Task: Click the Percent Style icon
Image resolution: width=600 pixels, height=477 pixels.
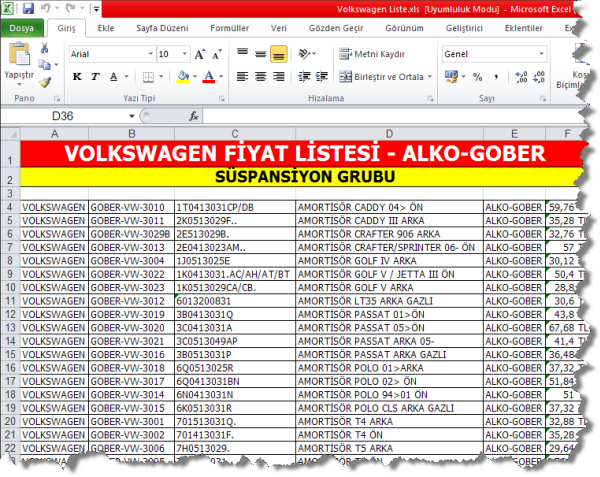Action: coord(477,77)
